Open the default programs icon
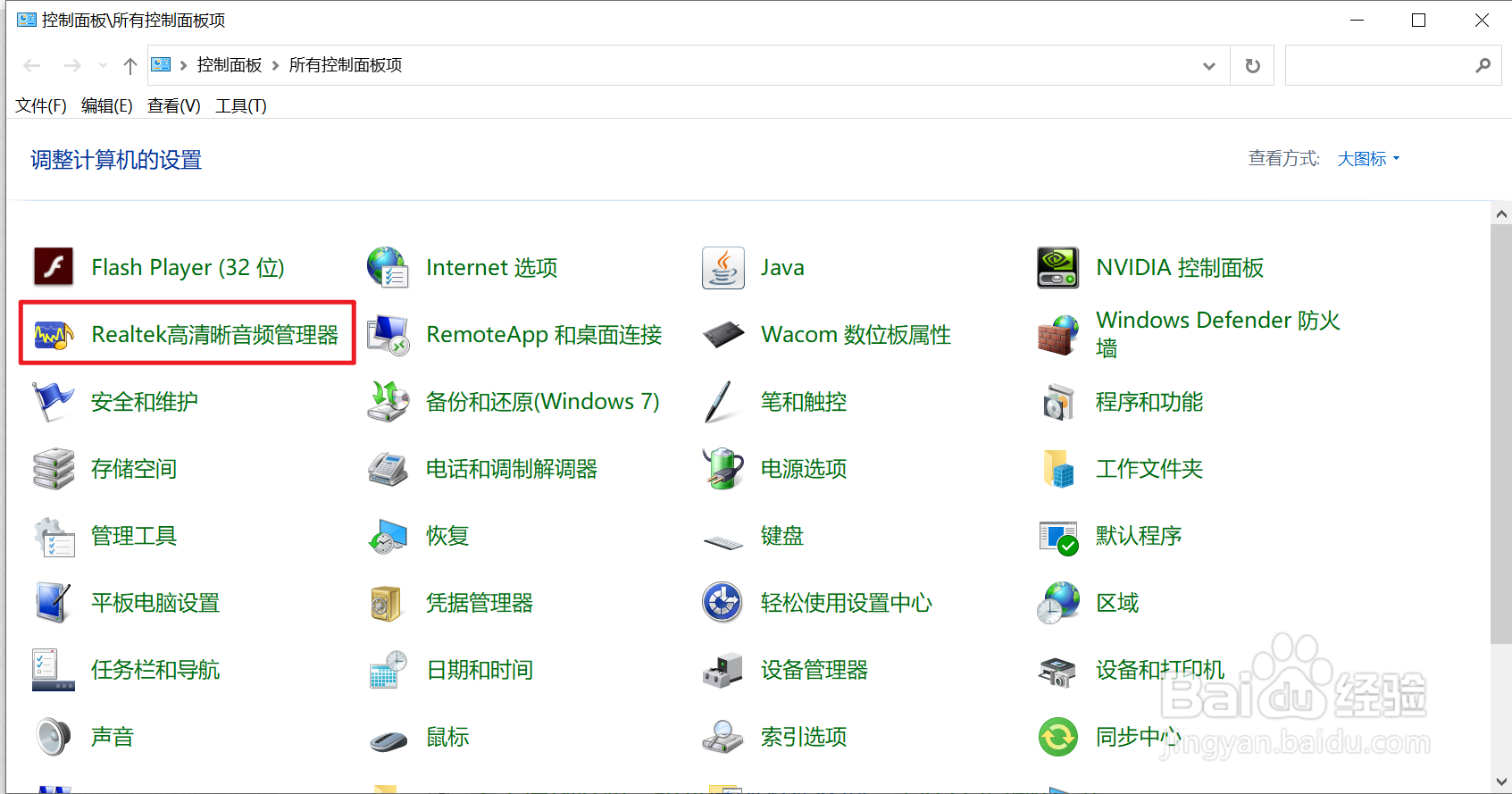The image size is (1512, 794). click(1059, 538)
